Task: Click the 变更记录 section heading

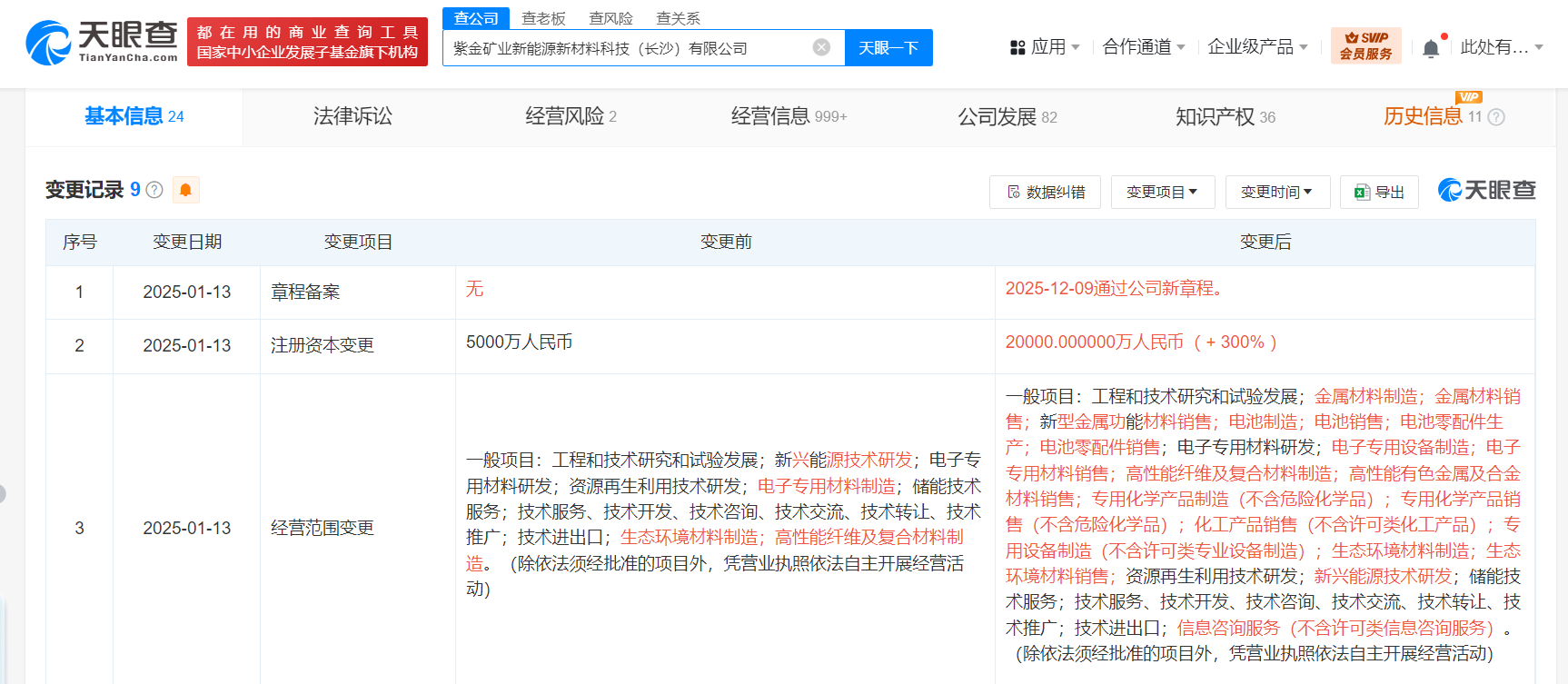Action: click(84, 190)
